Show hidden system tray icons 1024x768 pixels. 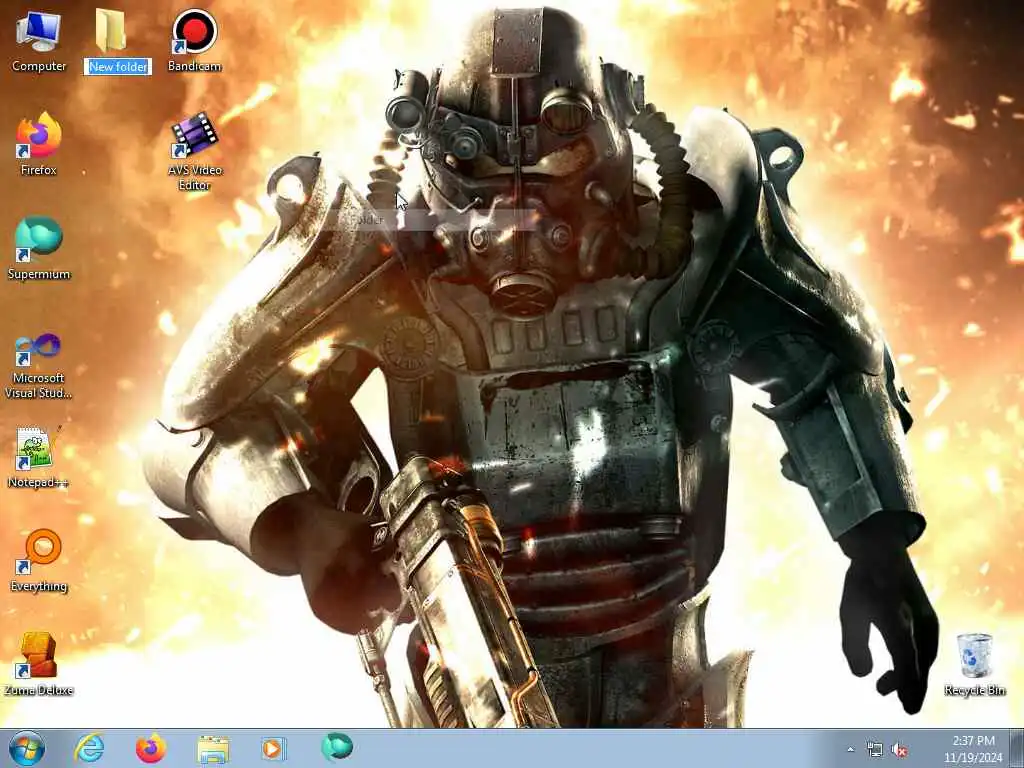click(x=850, y=749)
